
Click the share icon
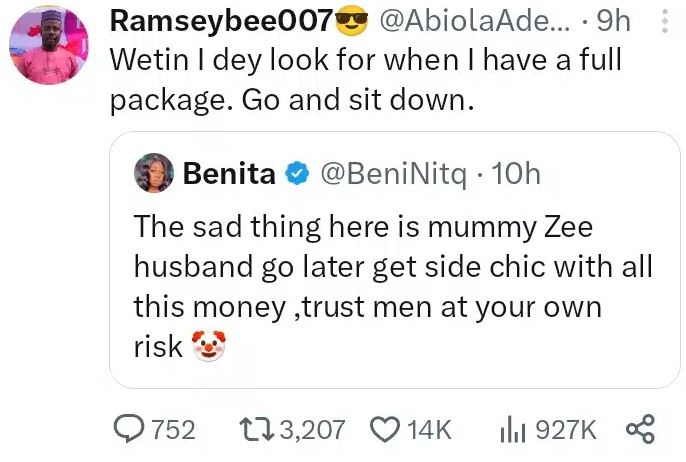(x=640, y=430)
